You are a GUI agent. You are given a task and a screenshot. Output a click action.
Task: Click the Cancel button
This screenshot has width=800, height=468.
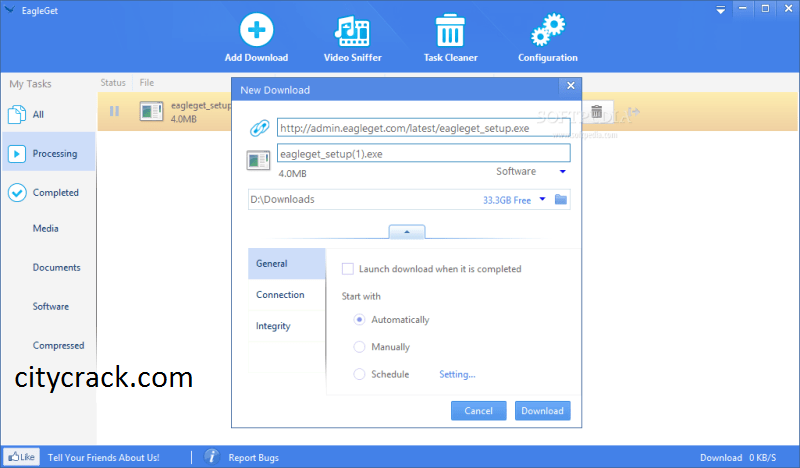point(479,411)
